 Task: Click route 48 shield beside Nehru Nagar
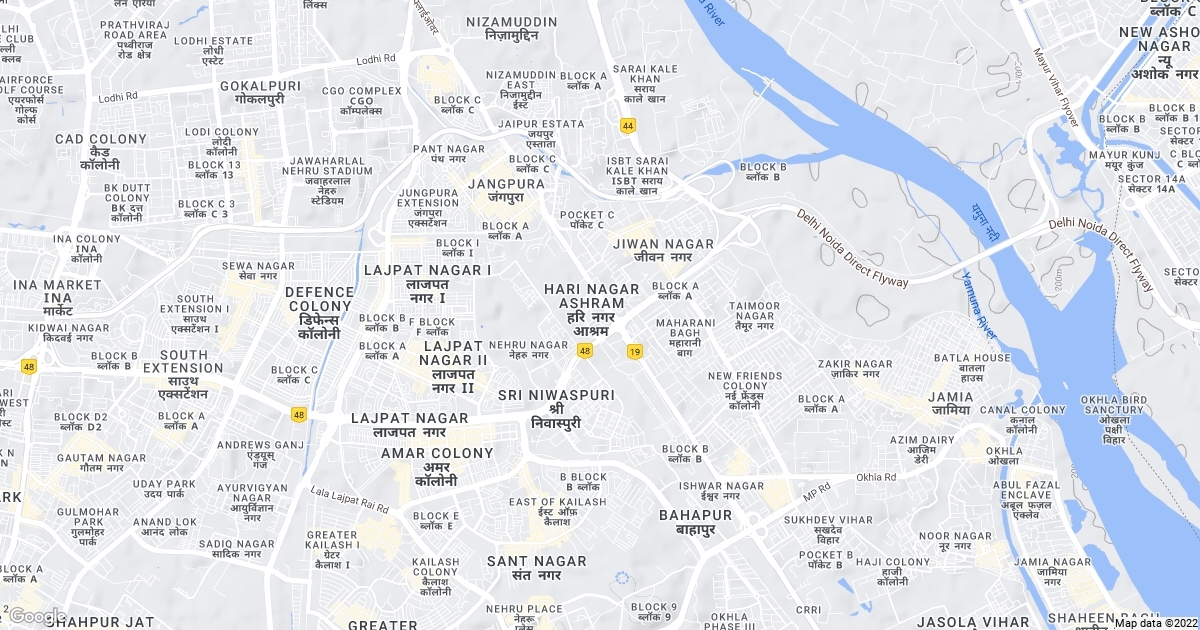click(x=585, y=350)
